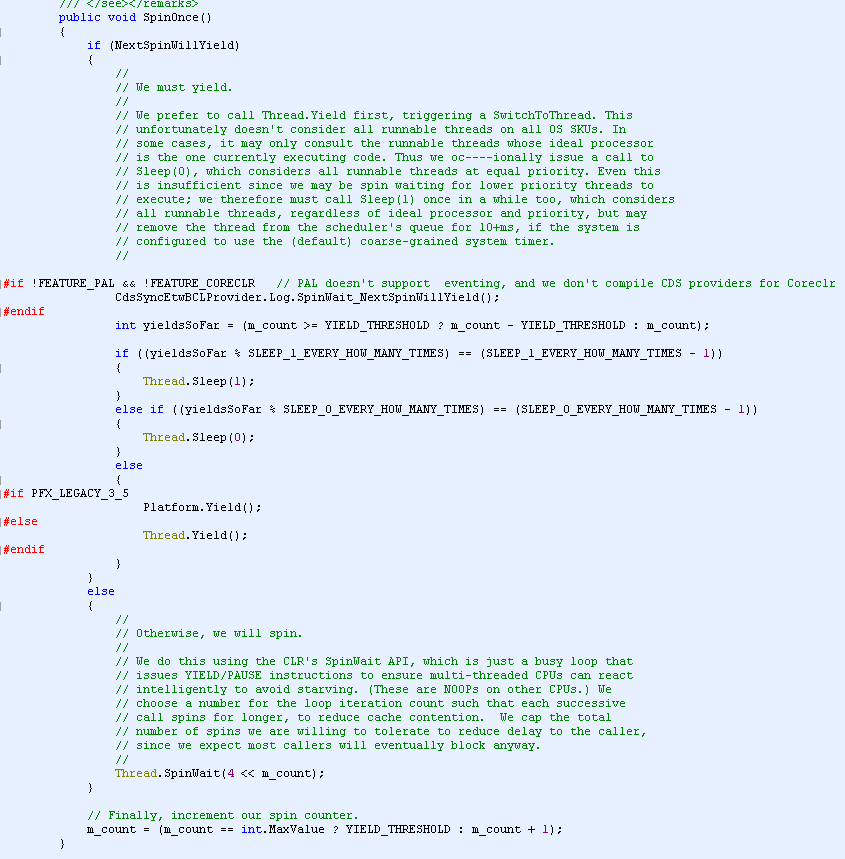The height and width of the screenshot is (859, 845).
Task: Click SLEEP_0_EVERY_HOW_MANY_TIMES in the else-if condition
Action: (380, 409)
